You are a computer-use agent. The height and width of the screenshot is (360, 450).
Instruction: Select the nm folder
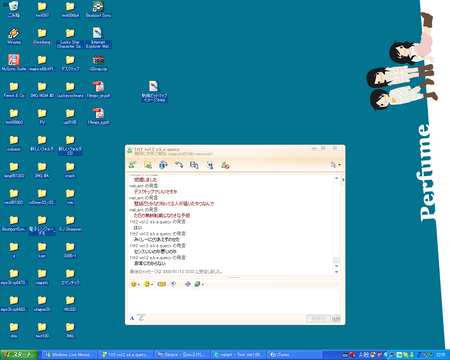70,196
